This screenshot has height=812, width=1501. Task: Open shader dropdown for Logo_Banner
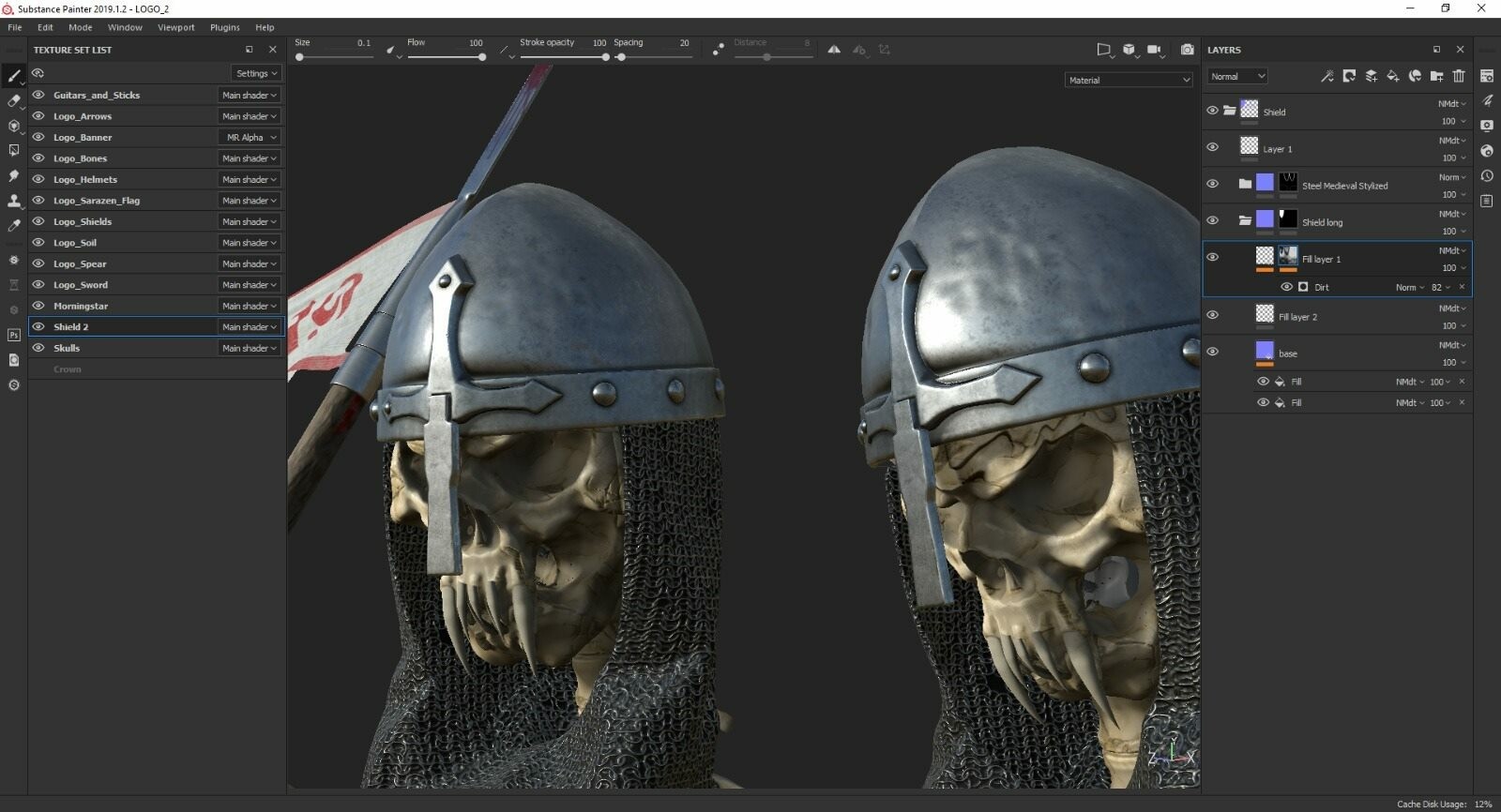pyautogui.click(x=250, y=137)
